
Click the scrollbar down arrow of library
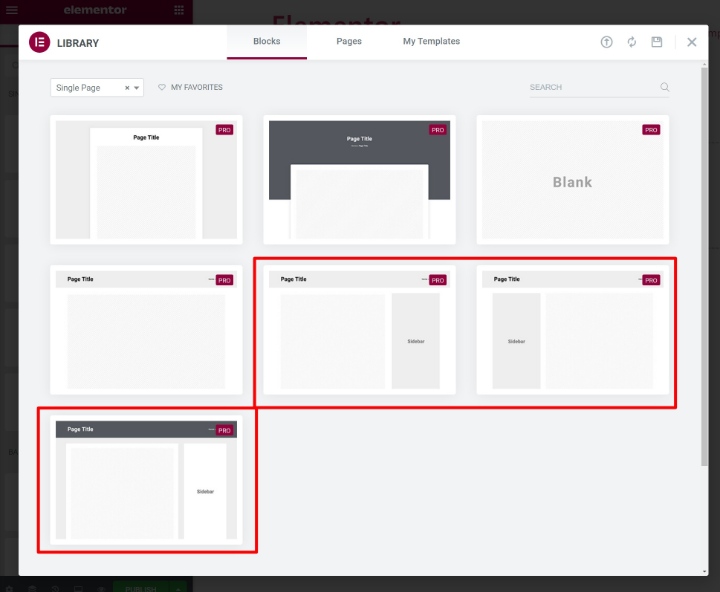coord(704,571)
